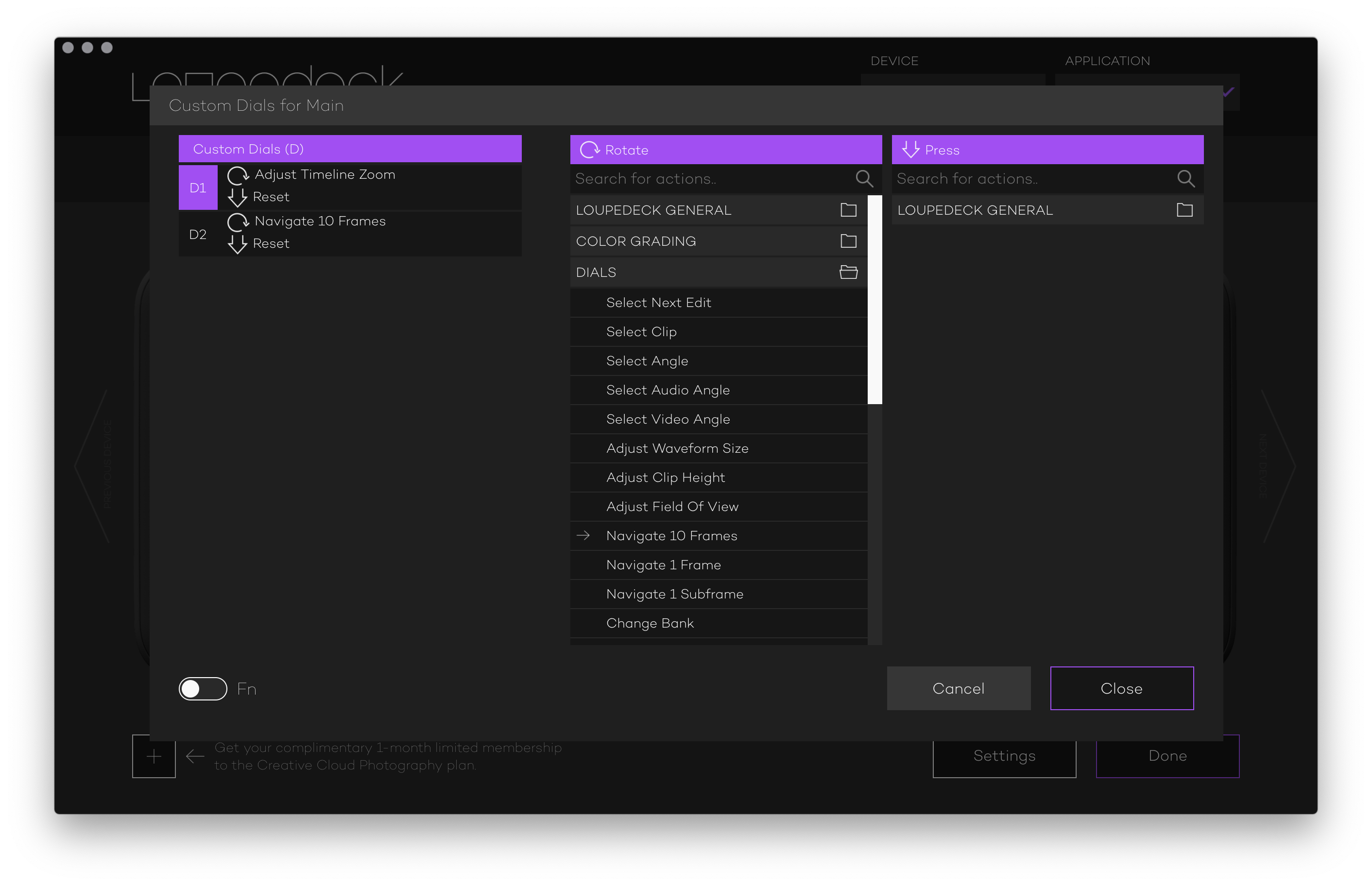Choose Adjust Waveform Size action
1372x886 pixels.
(x=677, y=448)
